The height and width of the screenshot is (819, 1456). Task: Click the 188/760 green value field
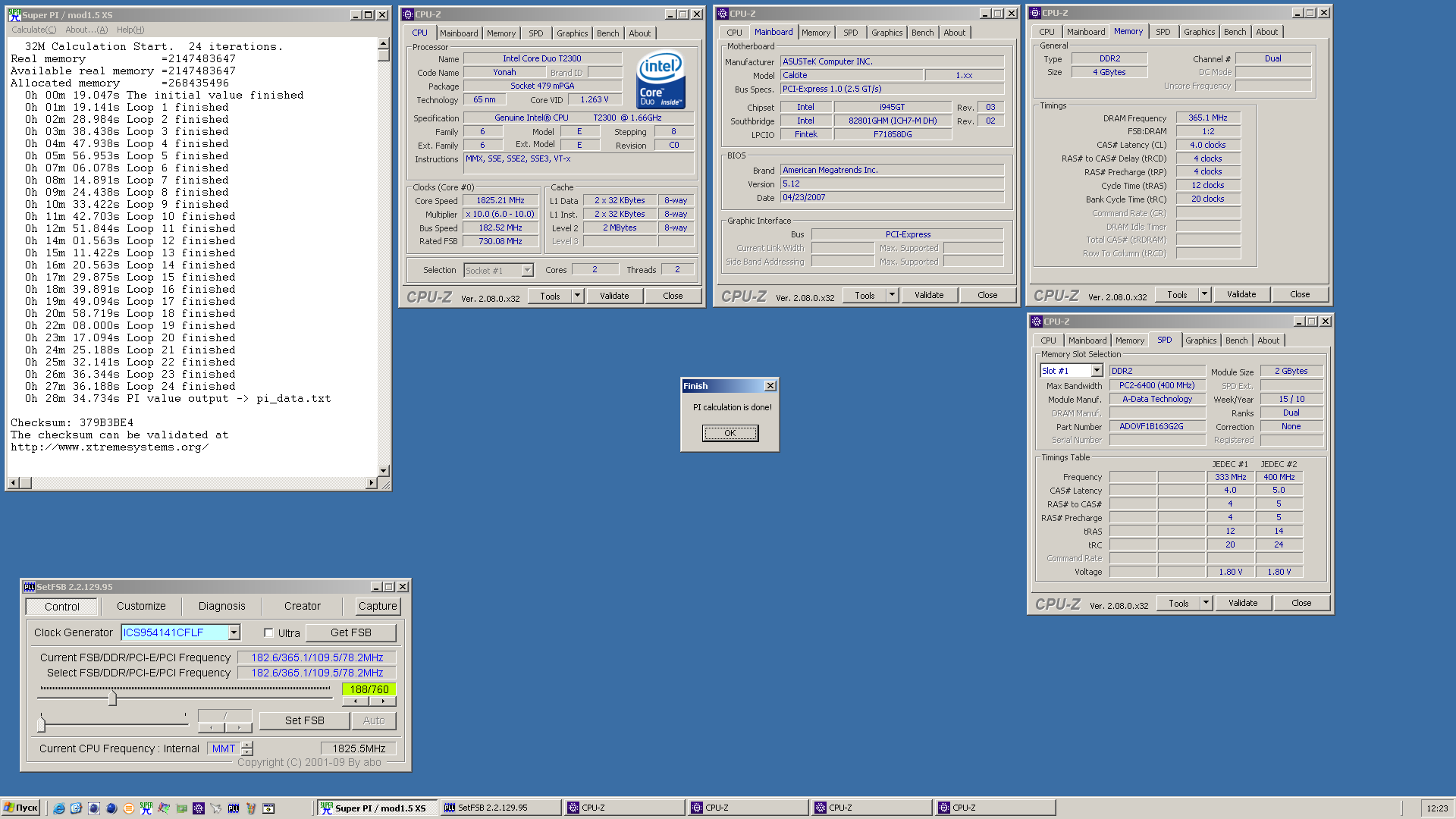[x=369, y=689]
